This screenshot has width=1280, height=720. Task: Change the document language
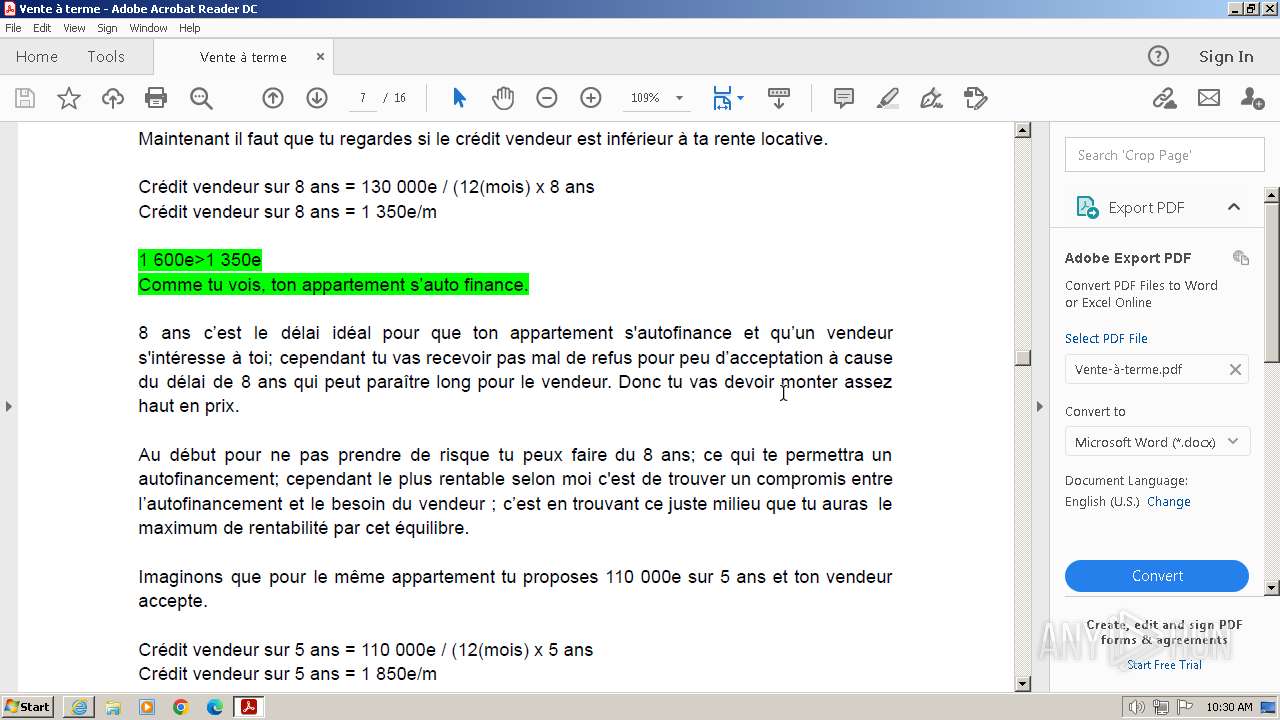point(1168,502)
